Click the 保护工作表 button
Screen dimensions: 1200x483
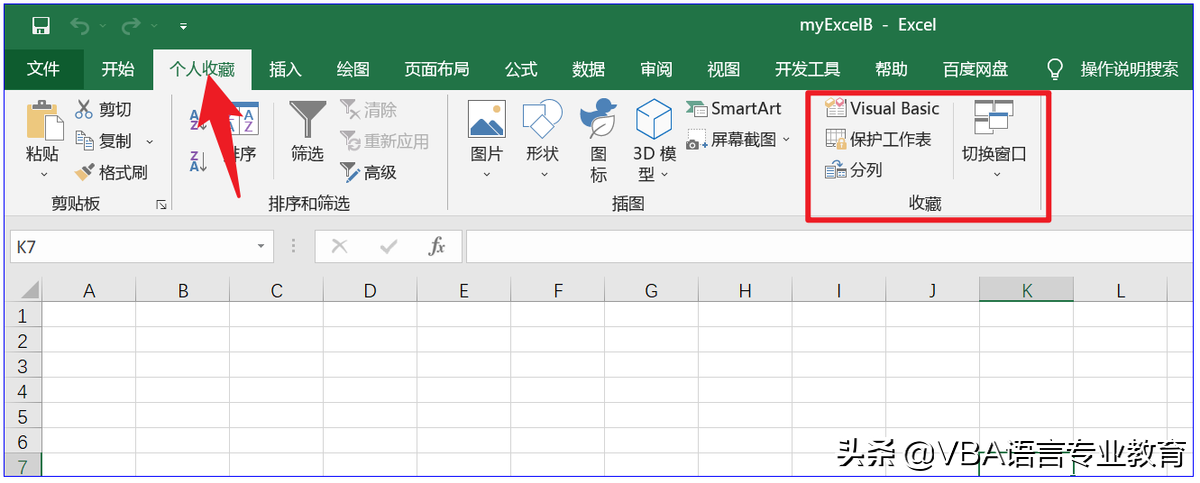coord(878,139)
